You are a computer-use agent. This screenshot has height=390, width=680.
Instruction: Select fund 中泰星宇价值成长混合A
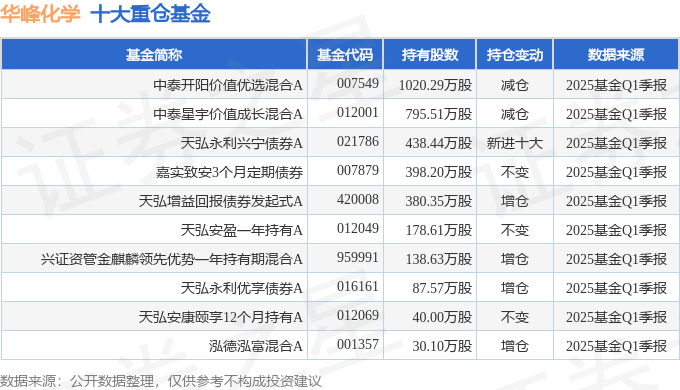(228, 114)
